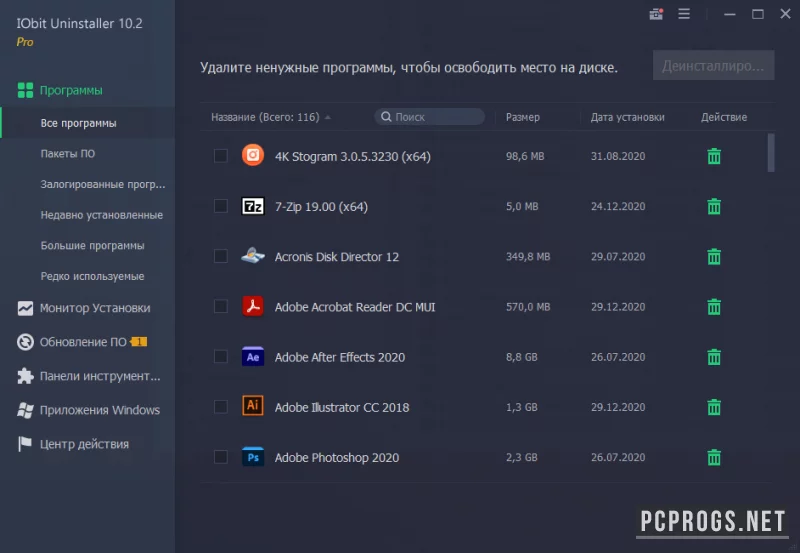Click the Windows Apps flag logo icon
This screenshot has width=800, height=553.
(x=25, y=410)
